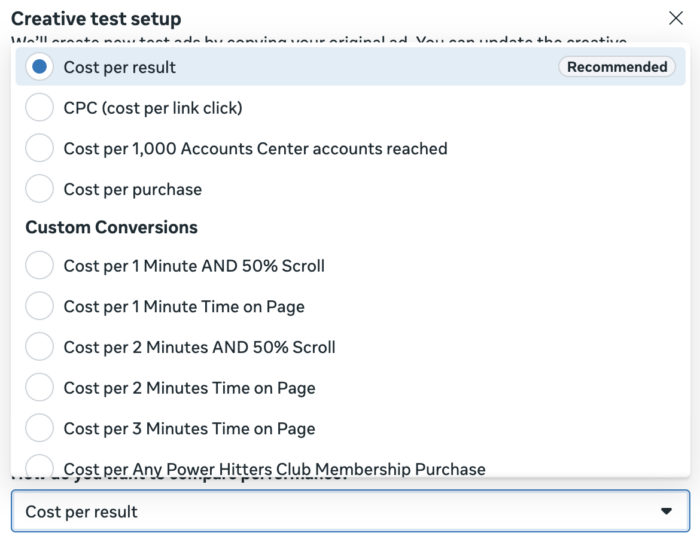Select the Cost per result radio button
This screenshot has height=542, width=700.
39,67
